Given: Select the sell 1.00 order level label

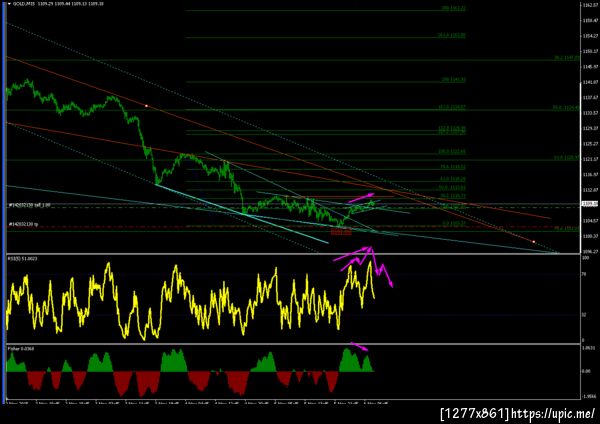Looking at the screenshot, I should point(29,205).
